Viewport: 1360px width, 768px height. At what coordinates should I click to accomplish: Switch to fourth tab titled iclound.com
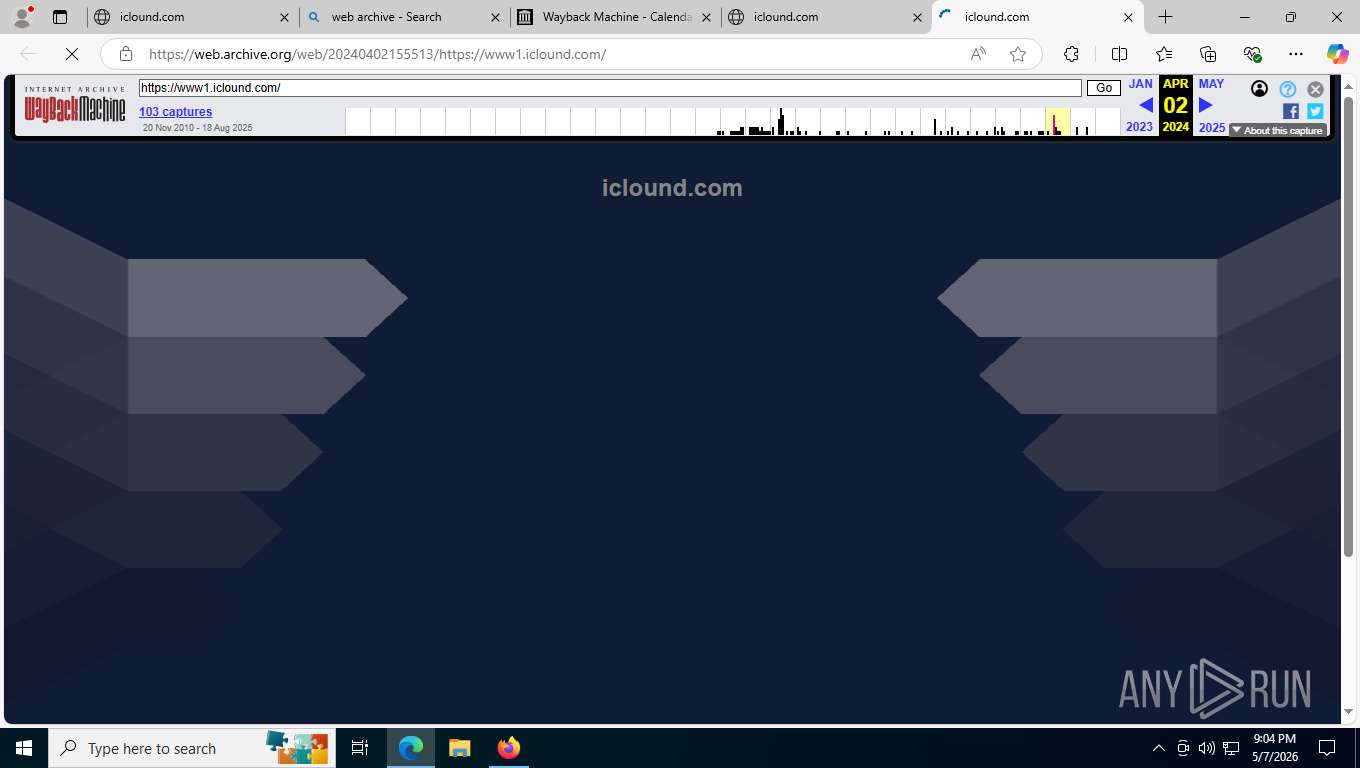825,17
